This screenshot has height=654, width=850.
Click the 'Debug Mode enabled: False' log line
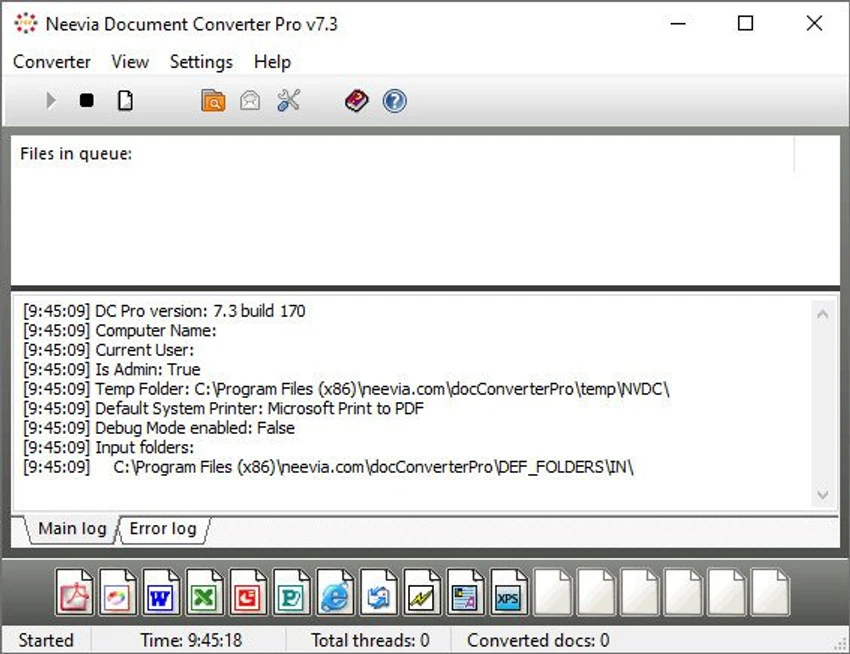[159, 428]
